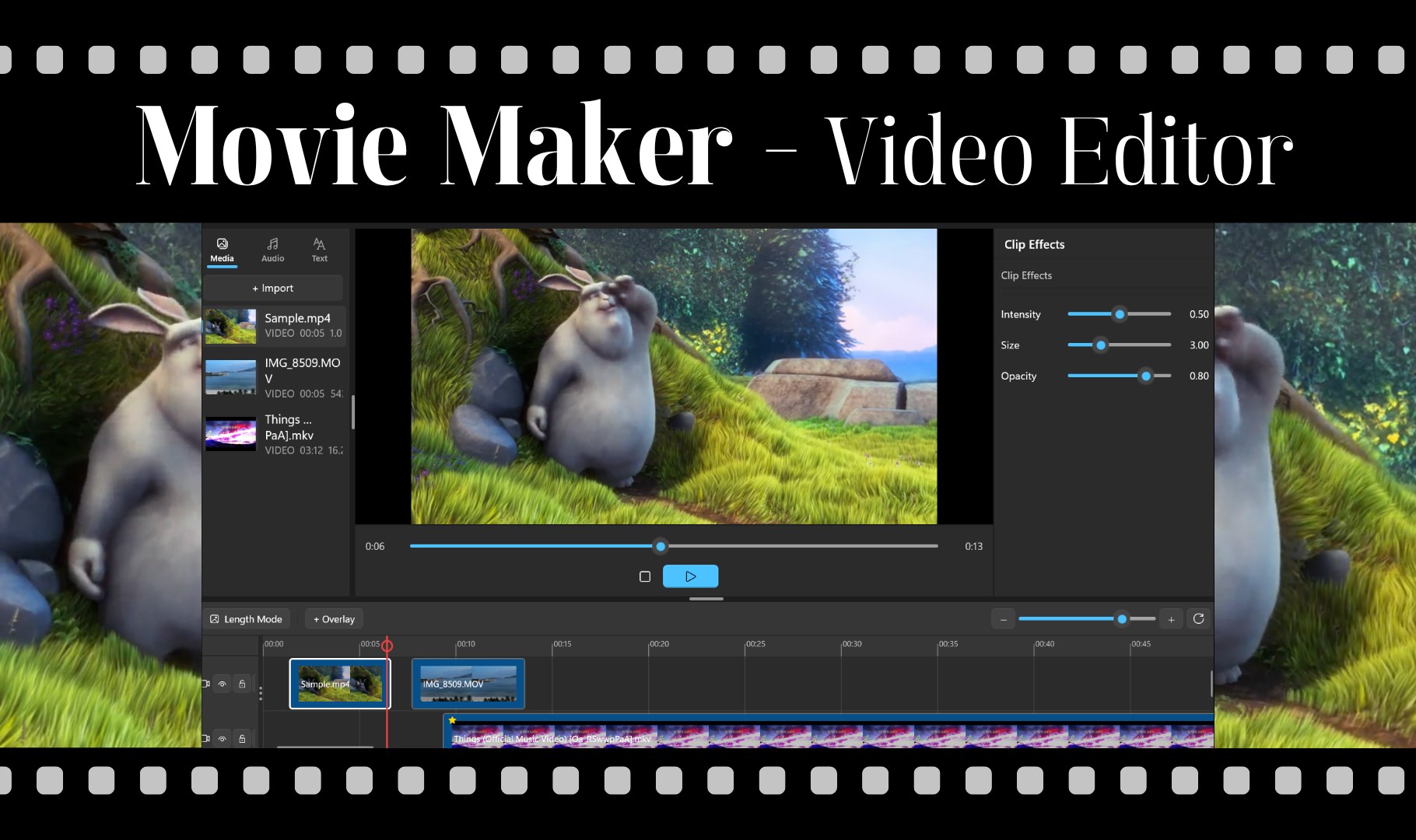The height and width of the screenshot is (840, 1416).
Task: Click the timeline reset refresh icon
Action: pyautogui.click(x=1199, y=619)
